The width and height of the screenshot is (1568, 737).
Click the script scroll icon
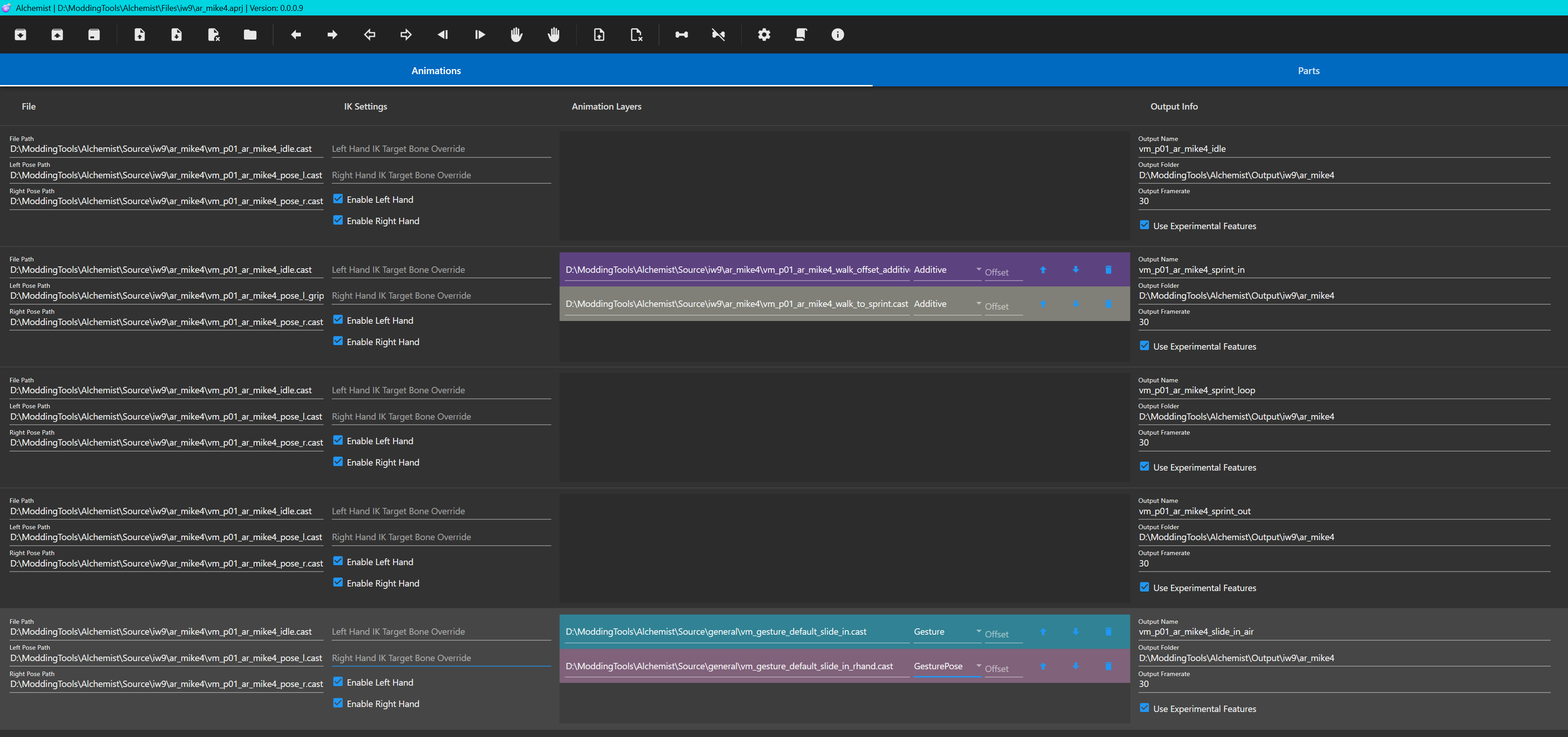click(x=801, y=35)
